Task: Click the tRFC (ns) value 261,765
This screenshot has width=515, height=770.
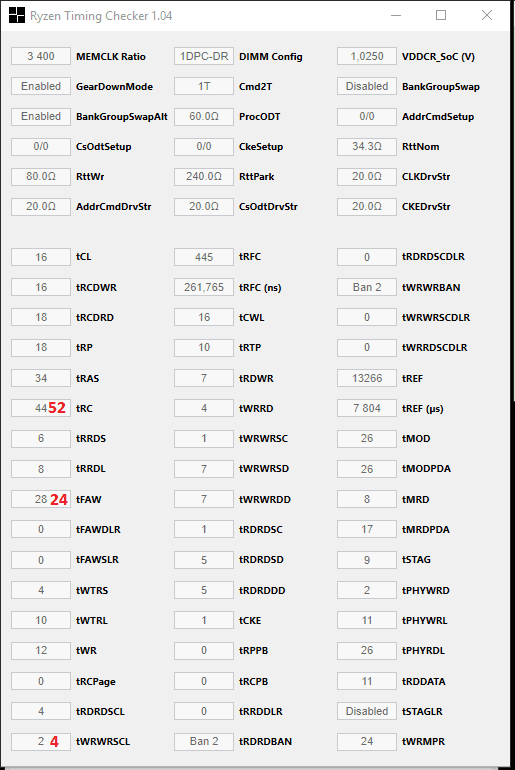Action: pos(204,287)
